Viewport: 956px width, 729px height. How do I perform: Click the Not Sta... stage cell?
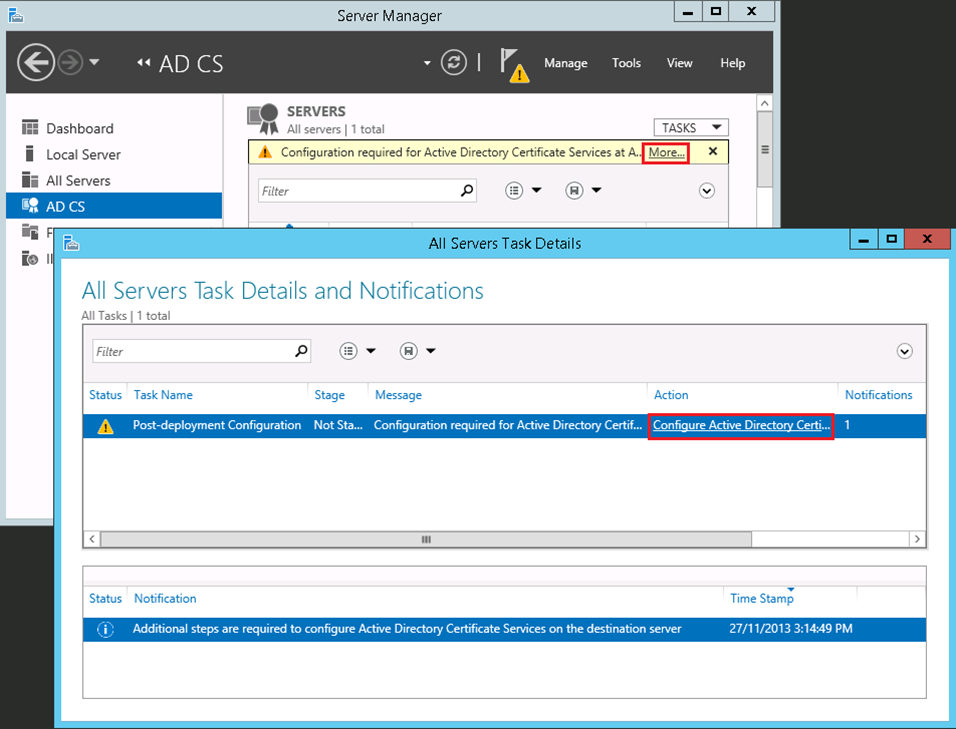[x=338, y=425]
